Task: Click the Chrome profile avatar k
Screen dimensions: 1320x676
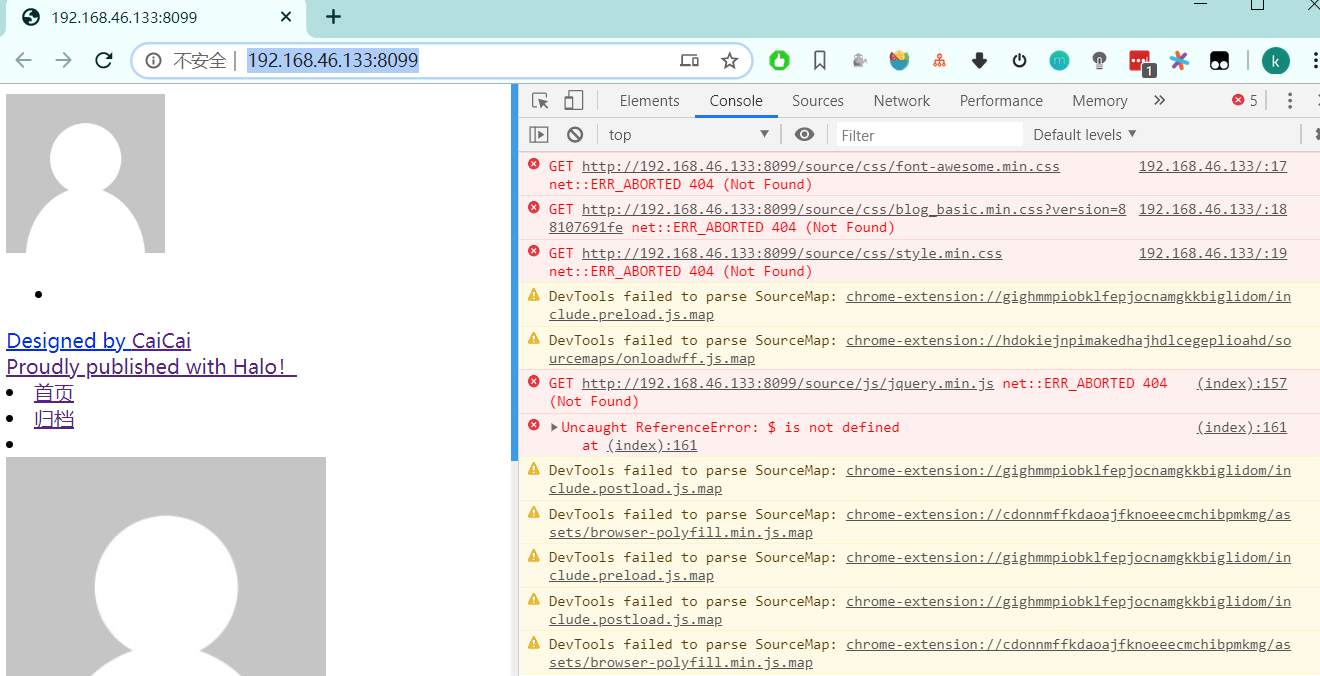Action: pyautogui.click(x=1276, y=60)
